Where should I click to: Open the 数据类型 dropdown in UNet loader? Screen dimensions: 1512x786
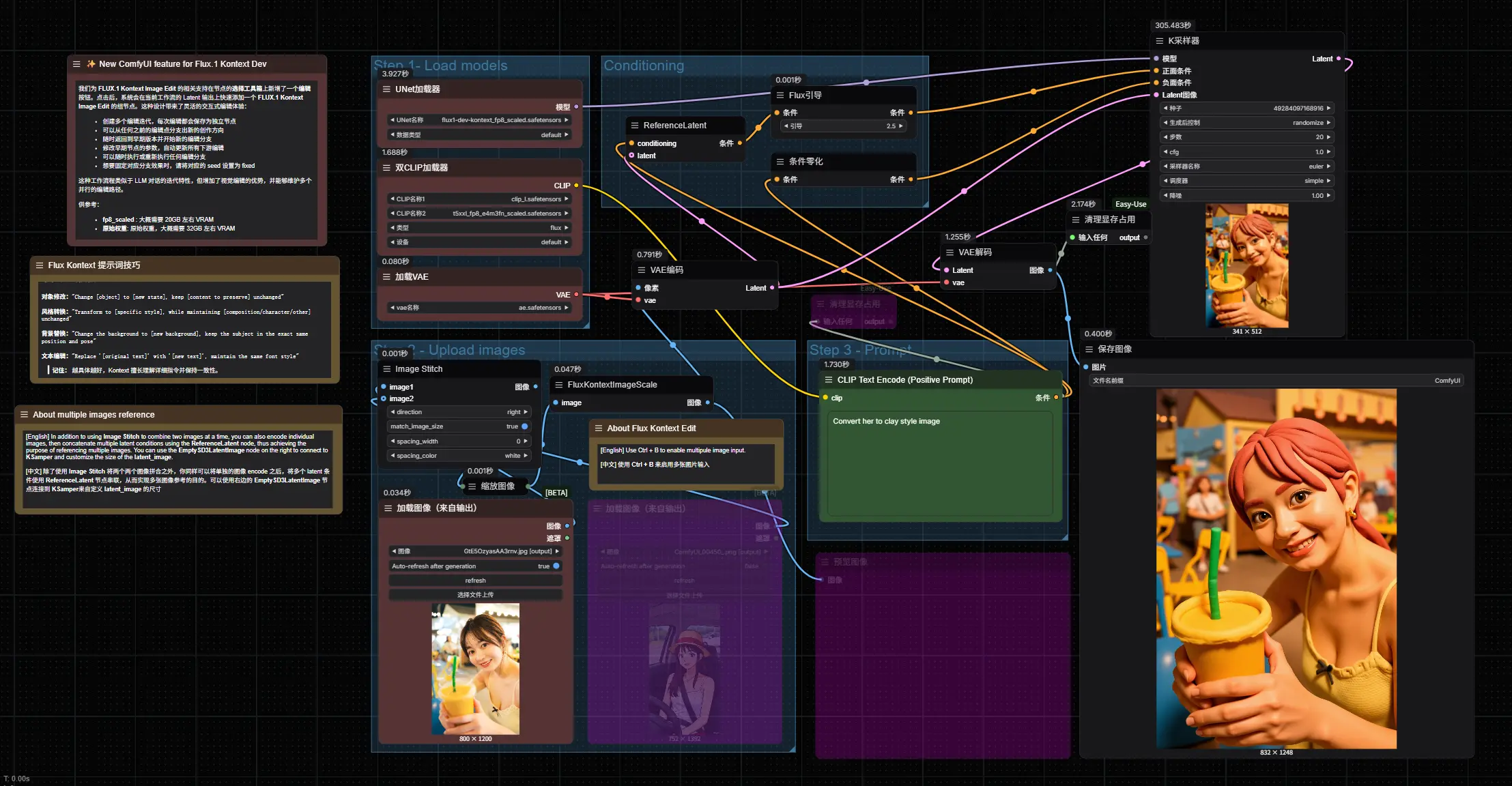tap(479, 135)
